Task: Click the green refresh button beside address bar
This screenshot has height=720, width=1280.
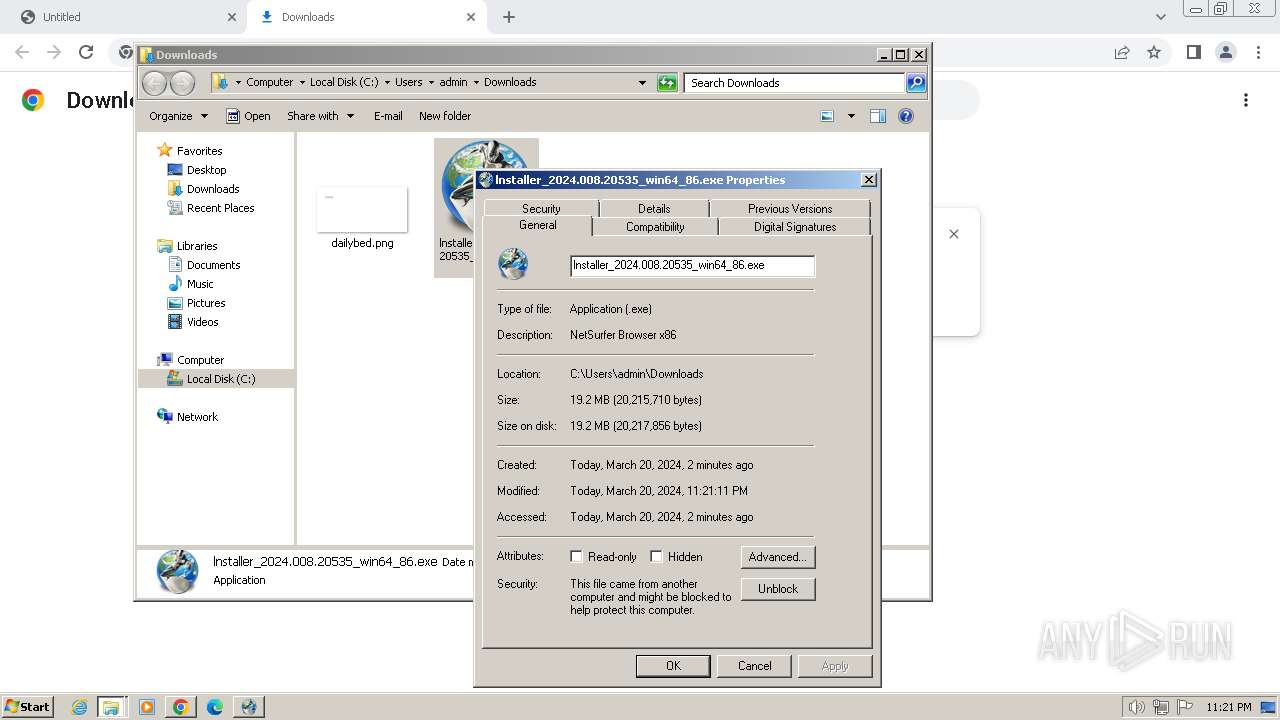Action: pos(667,83)
